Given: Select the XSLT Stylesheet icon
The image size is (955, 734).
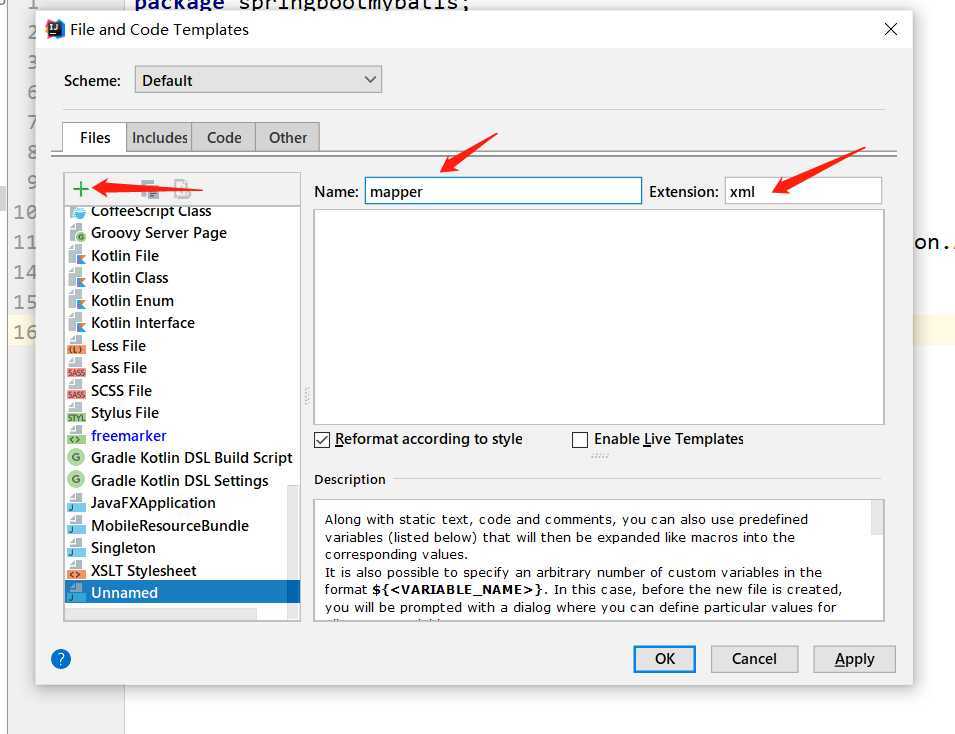Looking at the screenshot, I should point(77,570).
